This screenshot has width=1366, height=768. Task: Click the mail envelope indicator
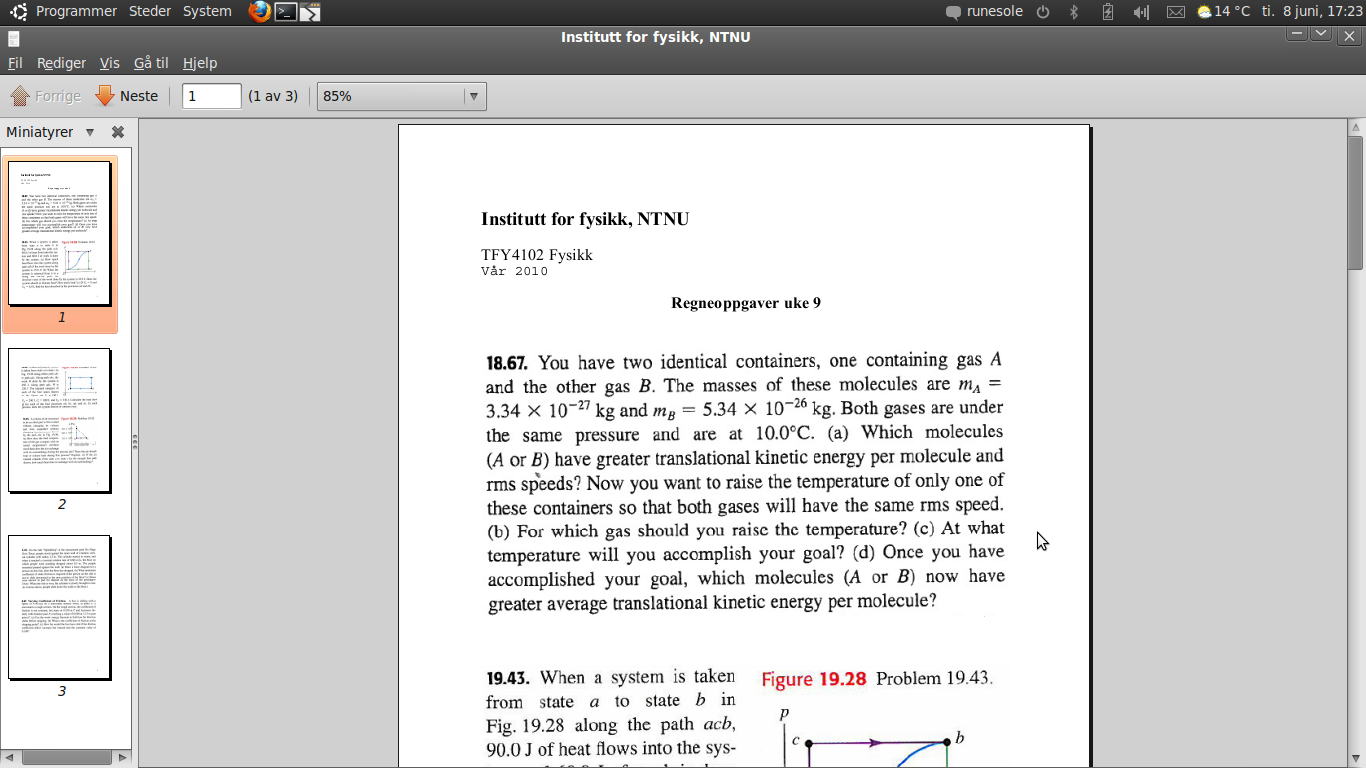[1176, 12]
